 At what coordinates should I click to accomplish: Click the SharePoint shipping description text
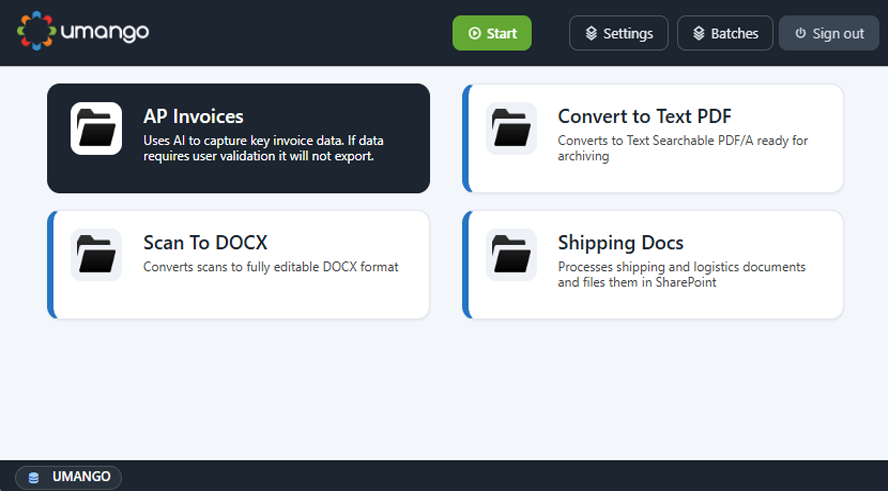(681, 274)
